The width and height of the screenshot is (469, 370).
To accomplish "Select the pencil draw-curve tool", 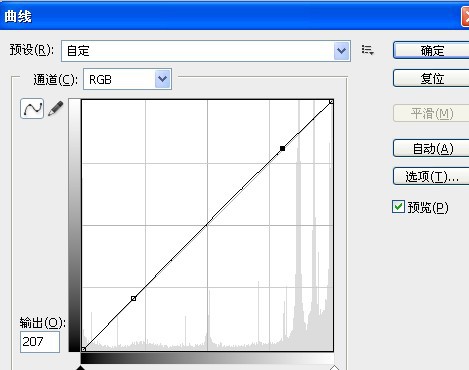I will coord(56,109).
